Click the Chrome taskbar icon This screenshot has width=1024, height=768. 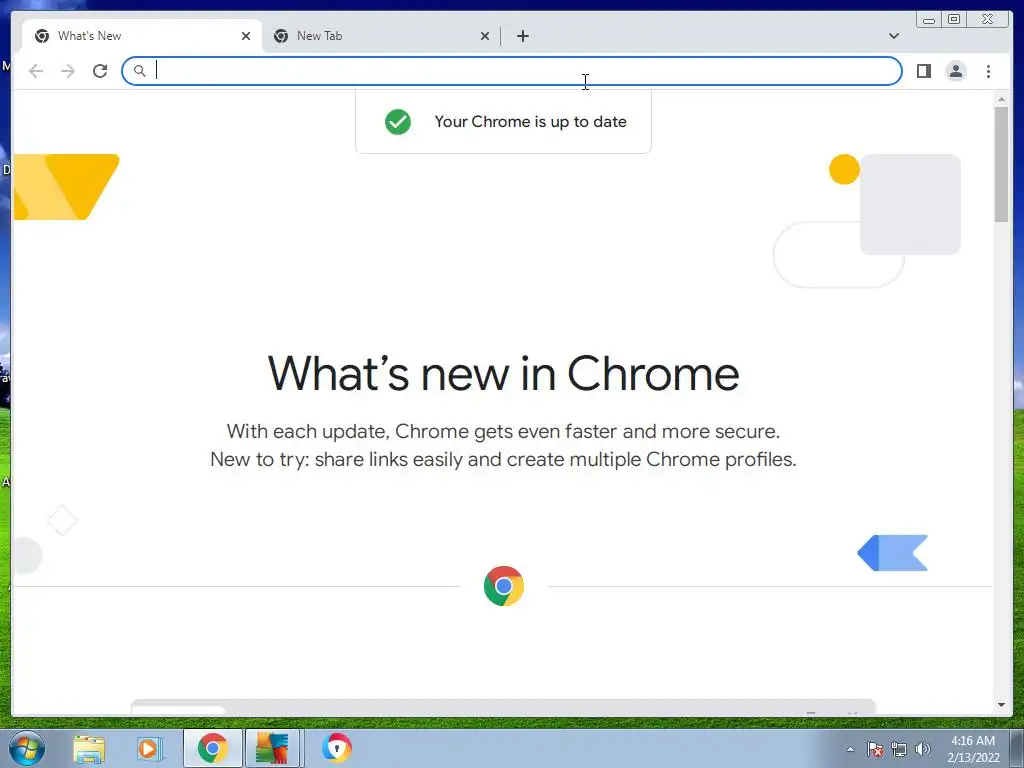point(212,748)
